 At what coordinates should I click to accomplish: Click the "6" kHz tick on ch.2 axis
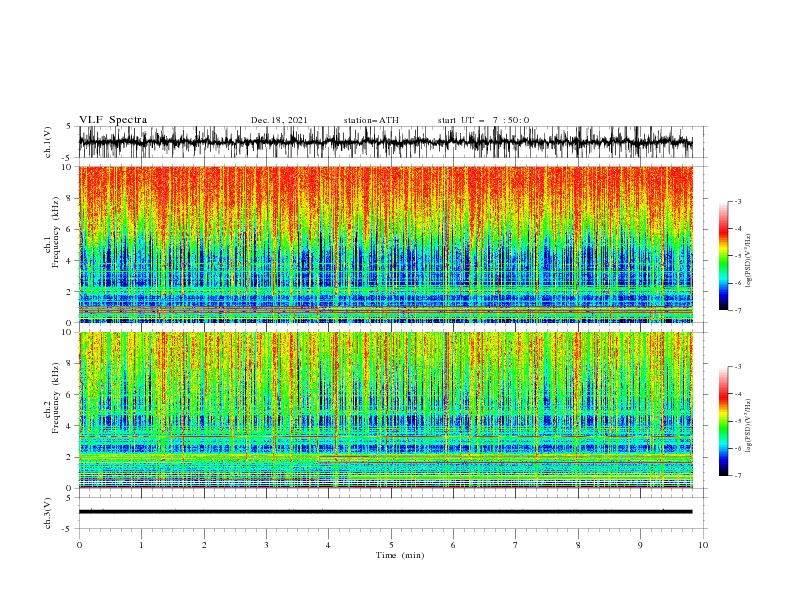[x=68, y=394]
